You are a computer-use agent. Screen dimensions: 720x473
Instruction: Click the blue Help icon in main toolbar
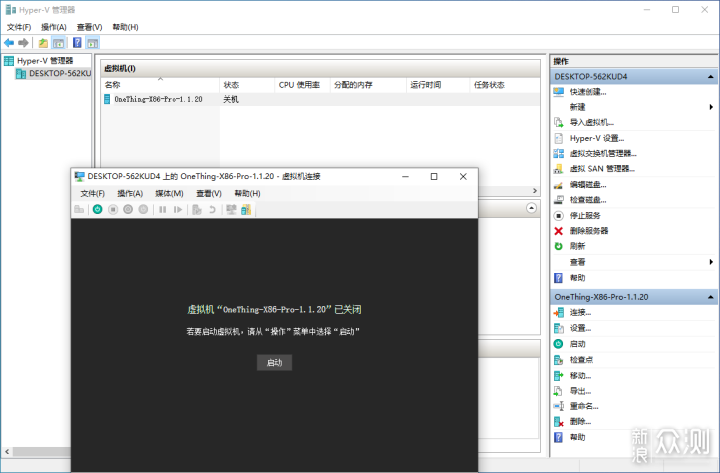[77, 43]
